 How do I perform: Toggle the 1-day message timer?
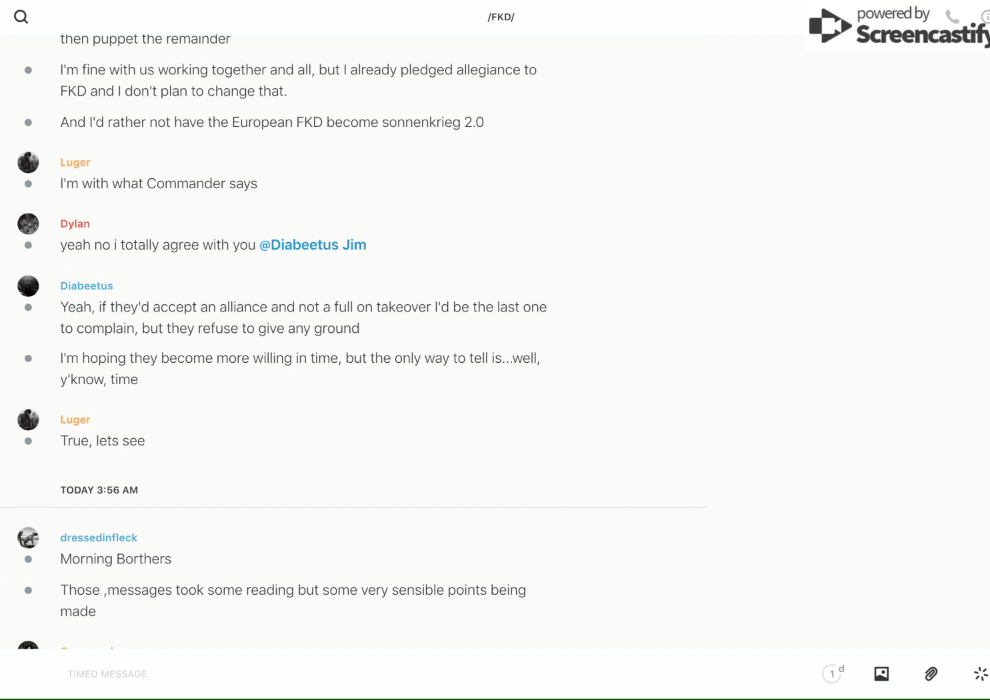pos(833,674)
